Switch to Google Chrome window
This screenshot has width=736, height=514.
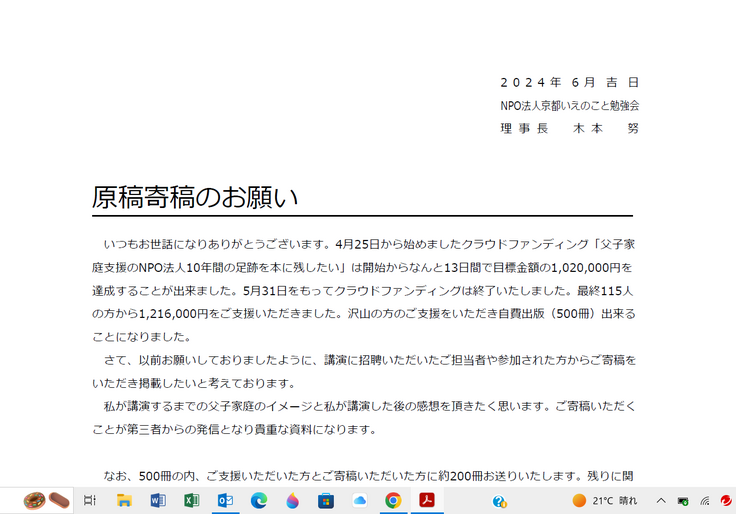click(x=393, y=500)
